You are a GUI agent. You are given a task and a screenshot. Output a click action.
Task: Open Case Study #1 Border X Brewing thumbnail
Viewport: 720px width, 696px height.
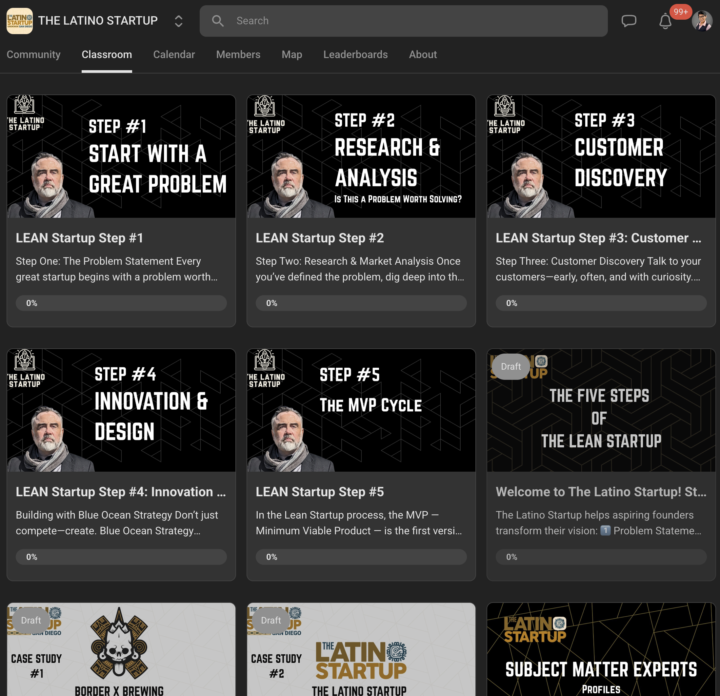point(121,649)
